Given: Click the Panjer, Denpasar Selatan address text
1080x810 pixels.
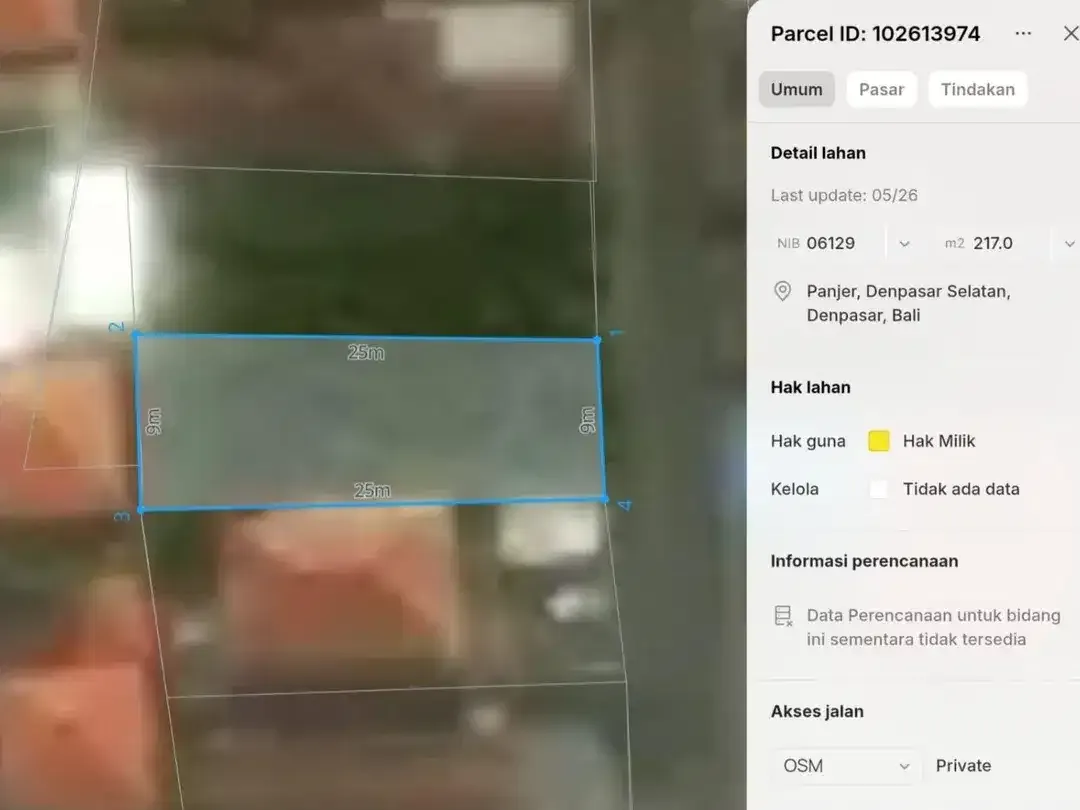Looking at the screenshot, I should pos(908,303).
